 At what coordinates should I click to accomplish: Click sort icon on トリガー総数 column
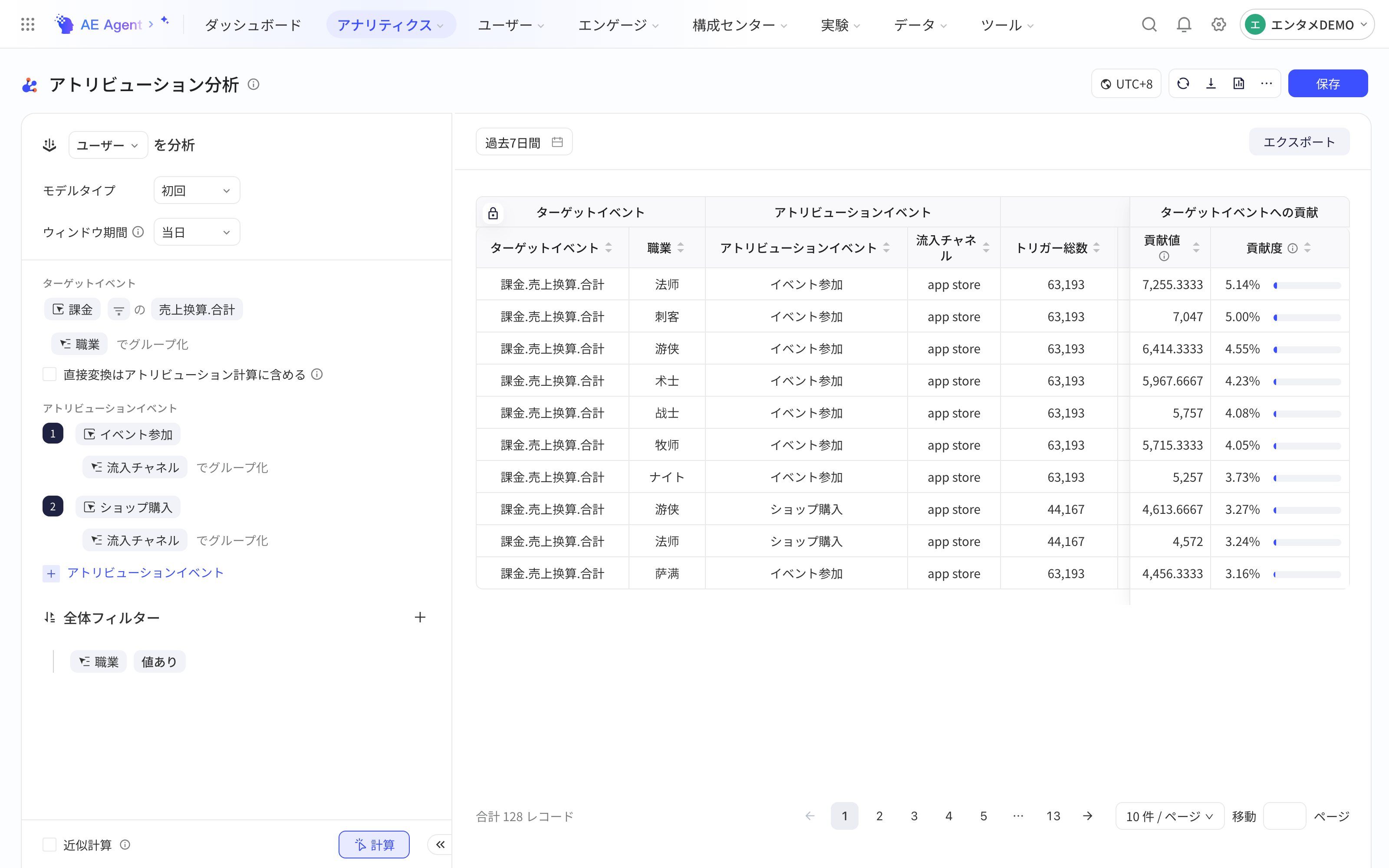pos(1096,248)
